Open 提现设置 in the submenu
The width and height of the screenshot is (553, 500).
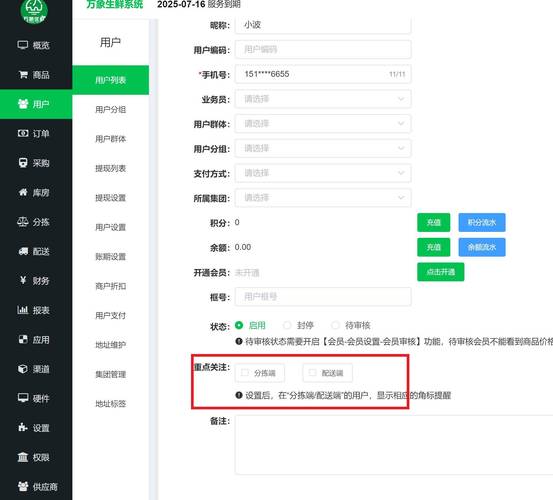110,198
